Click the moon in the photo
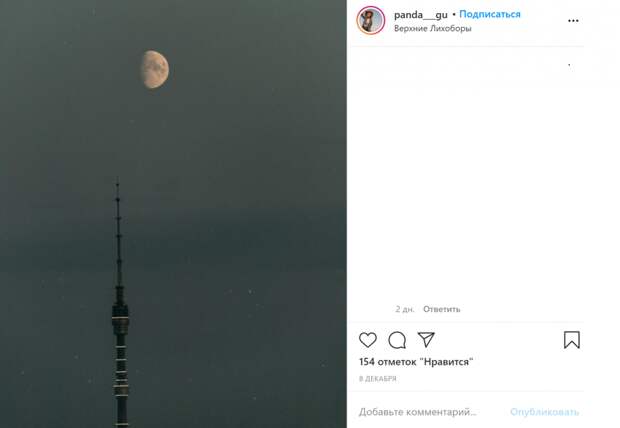The image size is (620, 428). click(155, 69)
